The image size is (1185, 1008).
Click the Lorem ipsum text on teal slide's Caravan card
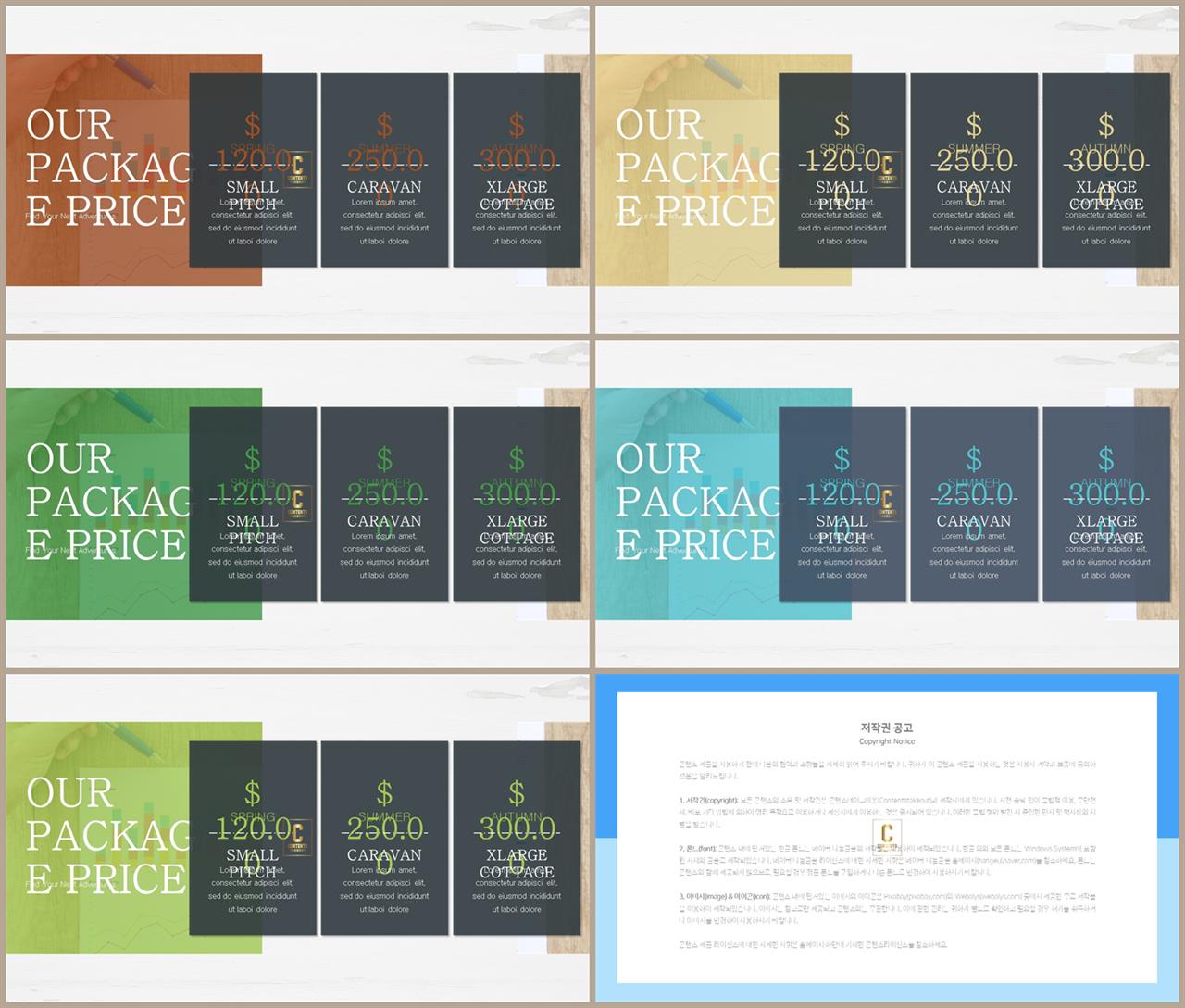974,555
